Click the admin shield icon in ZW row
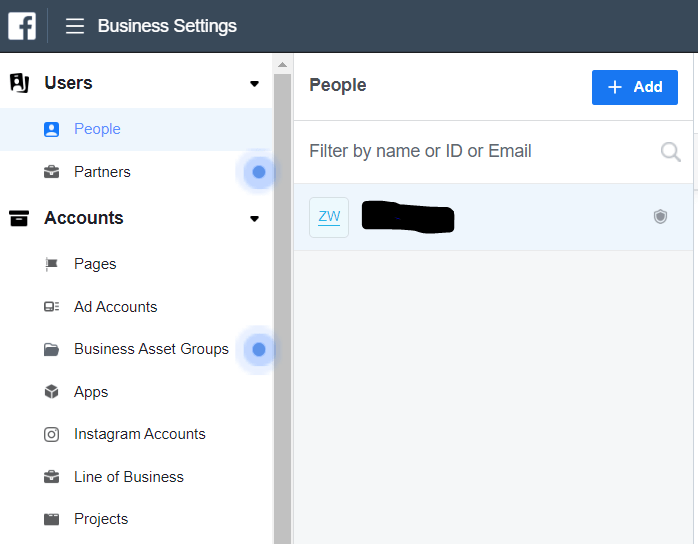The image size is (698, 544). coord(660,217)
